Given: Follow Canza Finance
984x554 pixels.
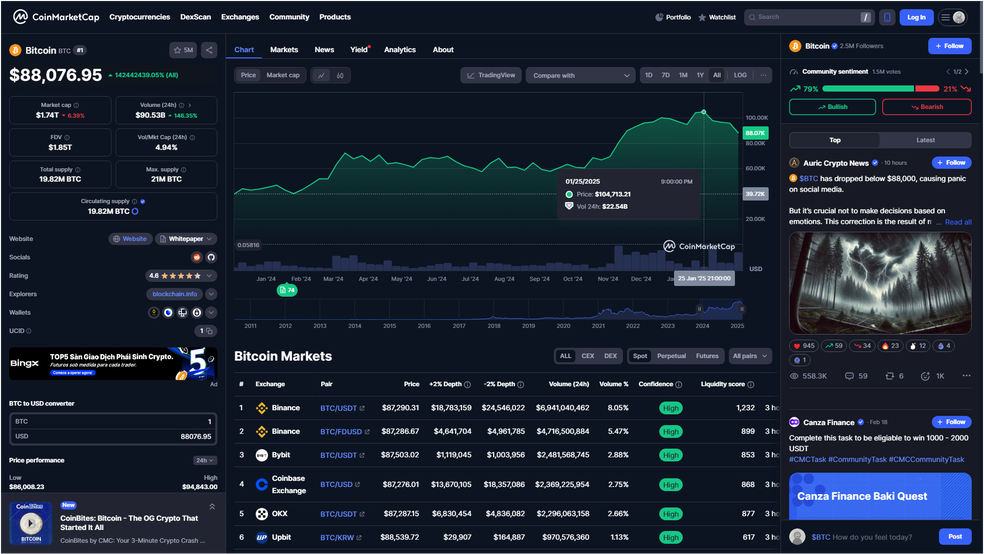Looking at the screenshot, I should [952, 422].
